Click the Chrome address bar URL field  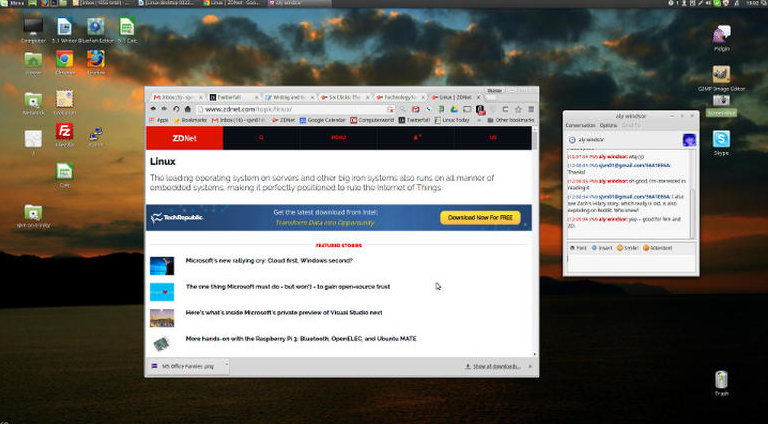[x=295, y=109]
